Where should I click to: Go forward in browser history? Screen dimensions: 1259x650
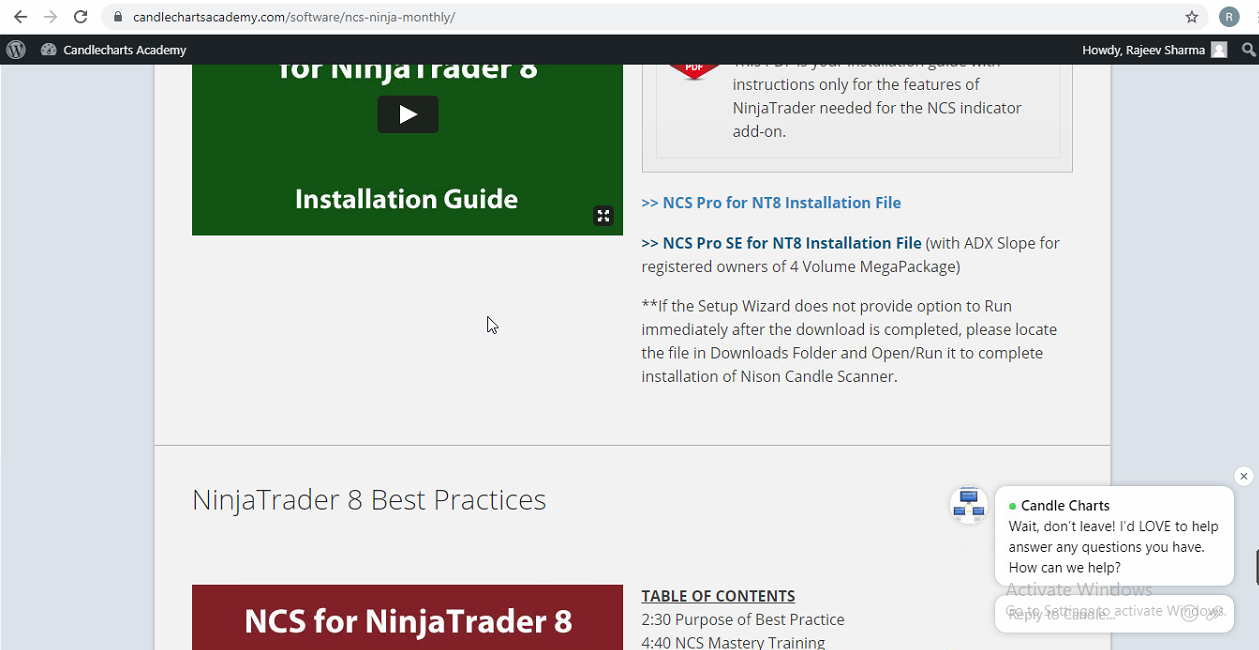click(51, 17)
